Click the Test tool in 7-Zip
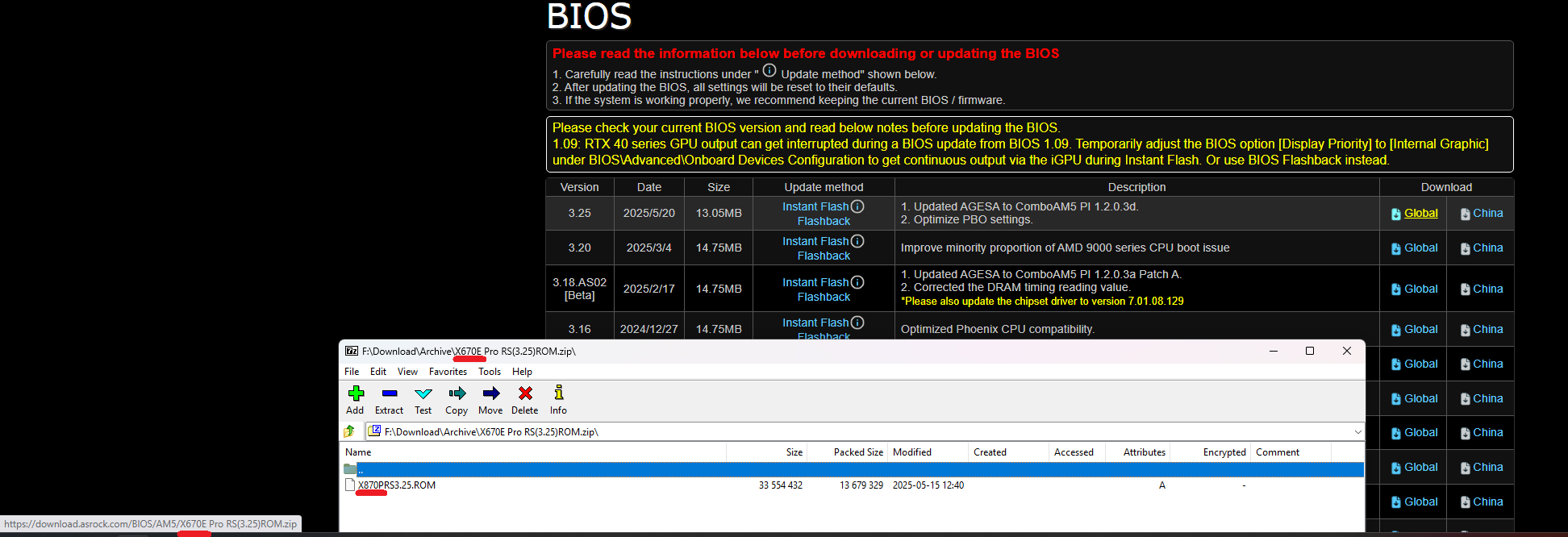 [x=423, y=400]
